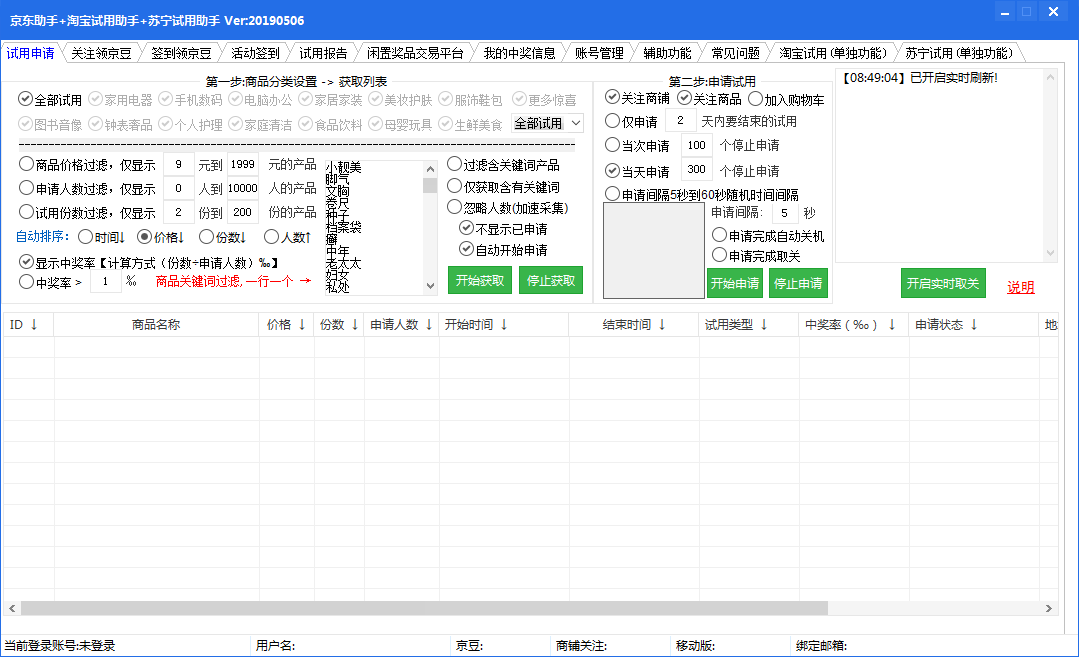Click the minimum price field showing 9
The height and width of the screenshot is (657, 1079).
179,164
